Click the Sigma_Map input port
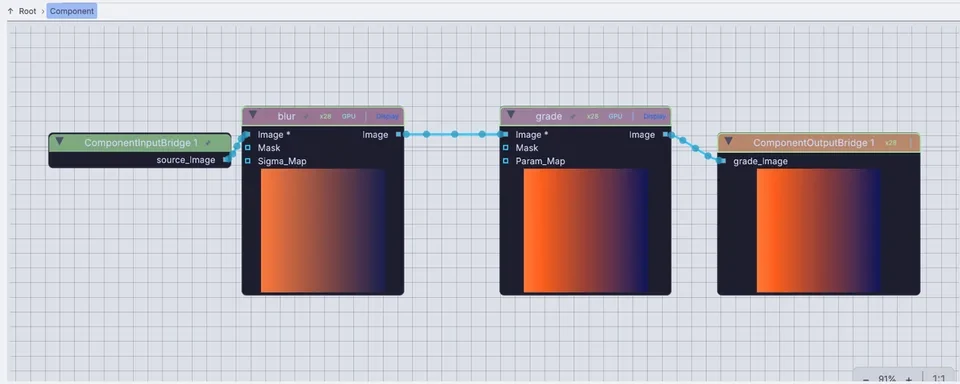960x384 pixels. [x=247, y=161]
